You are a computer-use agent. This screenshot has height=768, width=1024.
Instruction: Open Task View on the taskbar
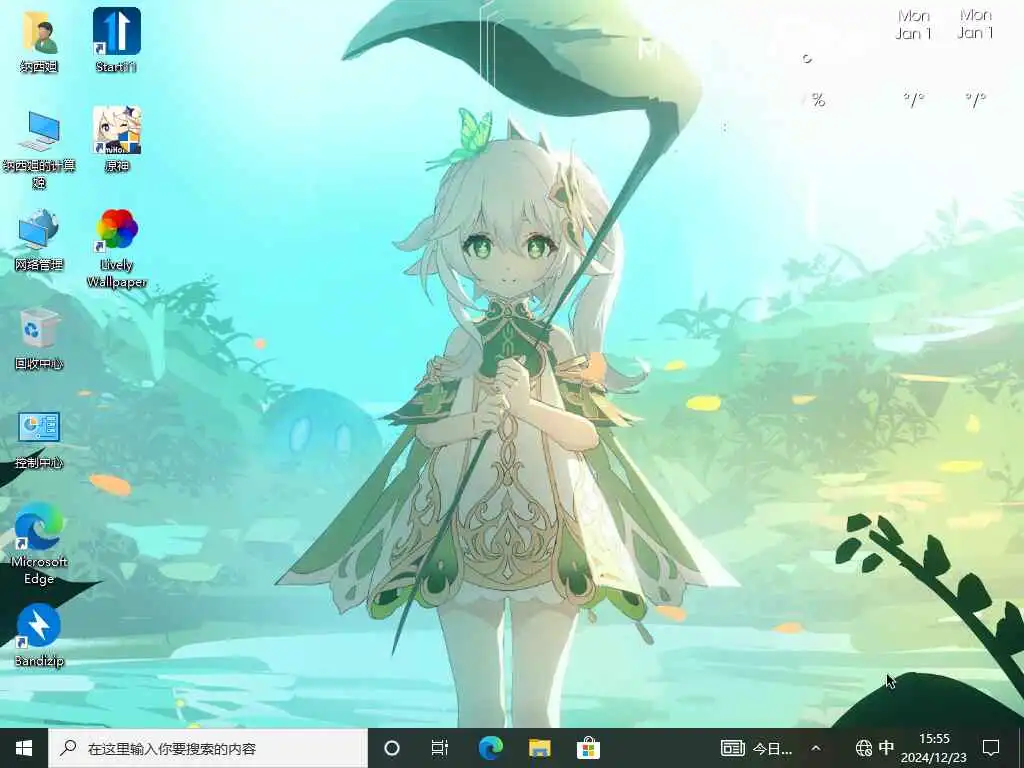pos(440,748)
